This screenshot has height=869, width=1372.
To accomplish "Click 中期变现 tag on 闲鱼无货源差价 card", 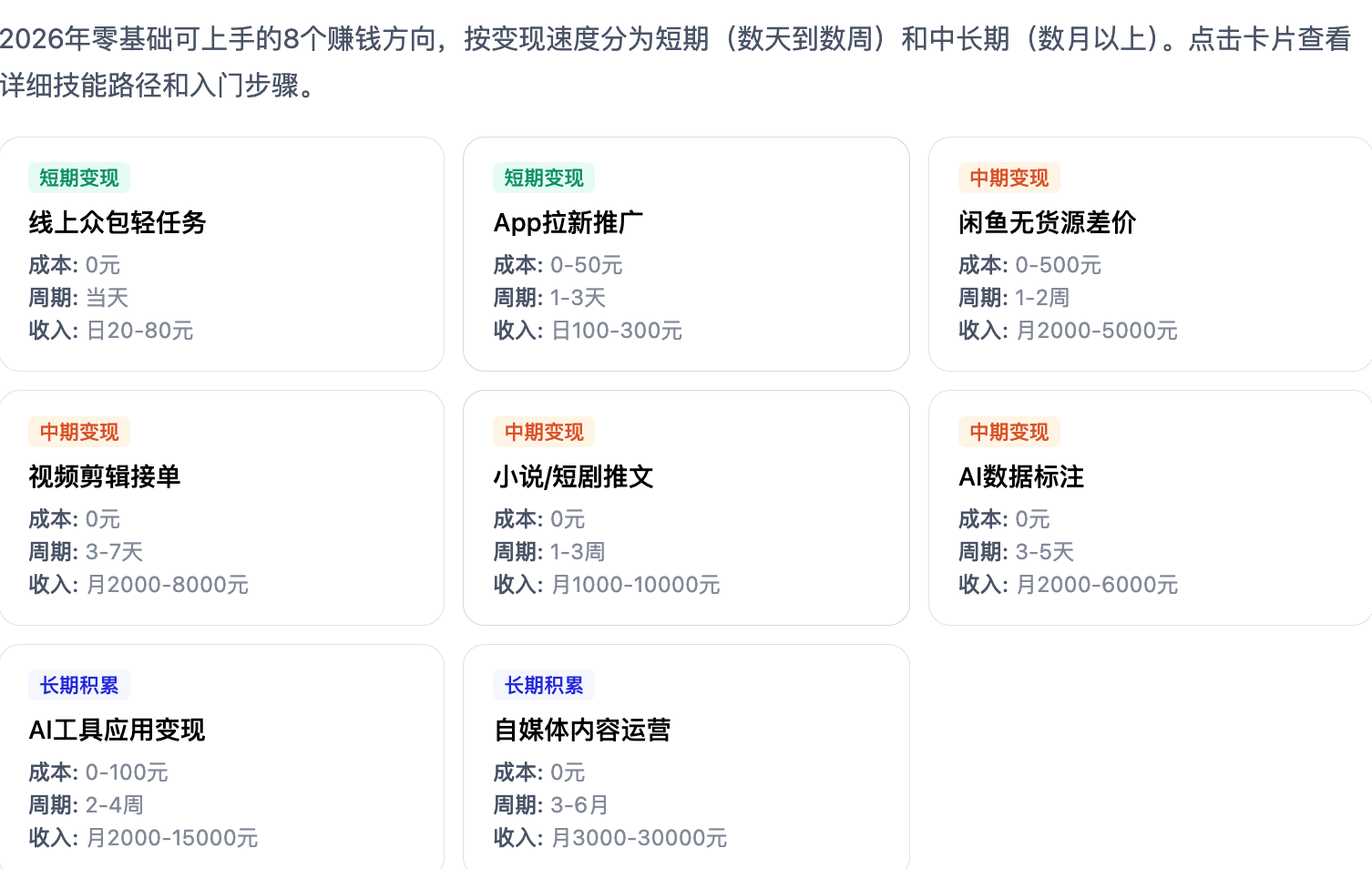I will pos(1009,178).
